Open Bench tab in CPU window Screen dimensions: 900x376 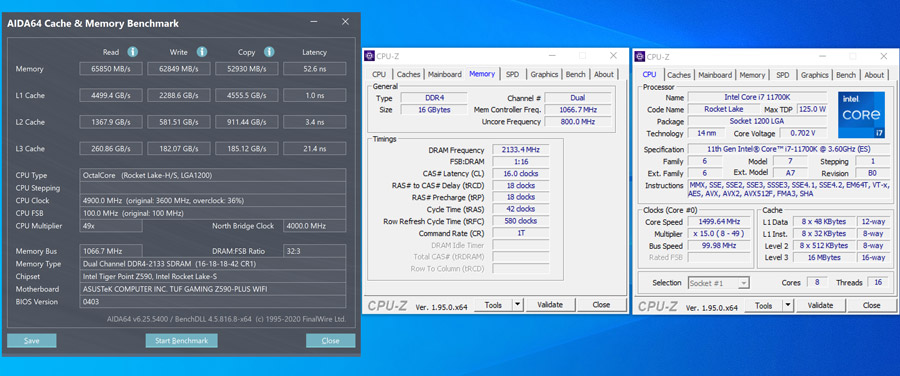tap(846, 75)
